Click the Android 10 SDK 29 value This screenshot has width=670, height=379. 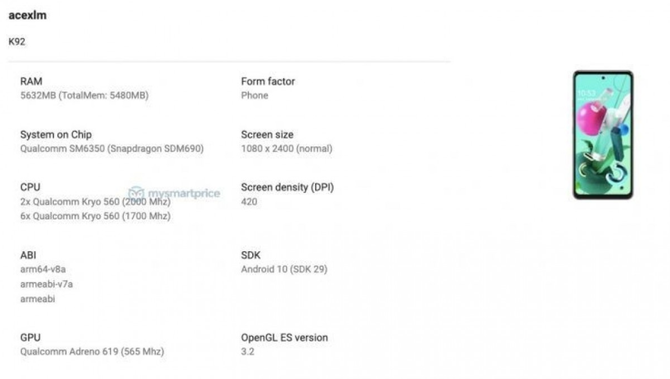coord(284,269)
